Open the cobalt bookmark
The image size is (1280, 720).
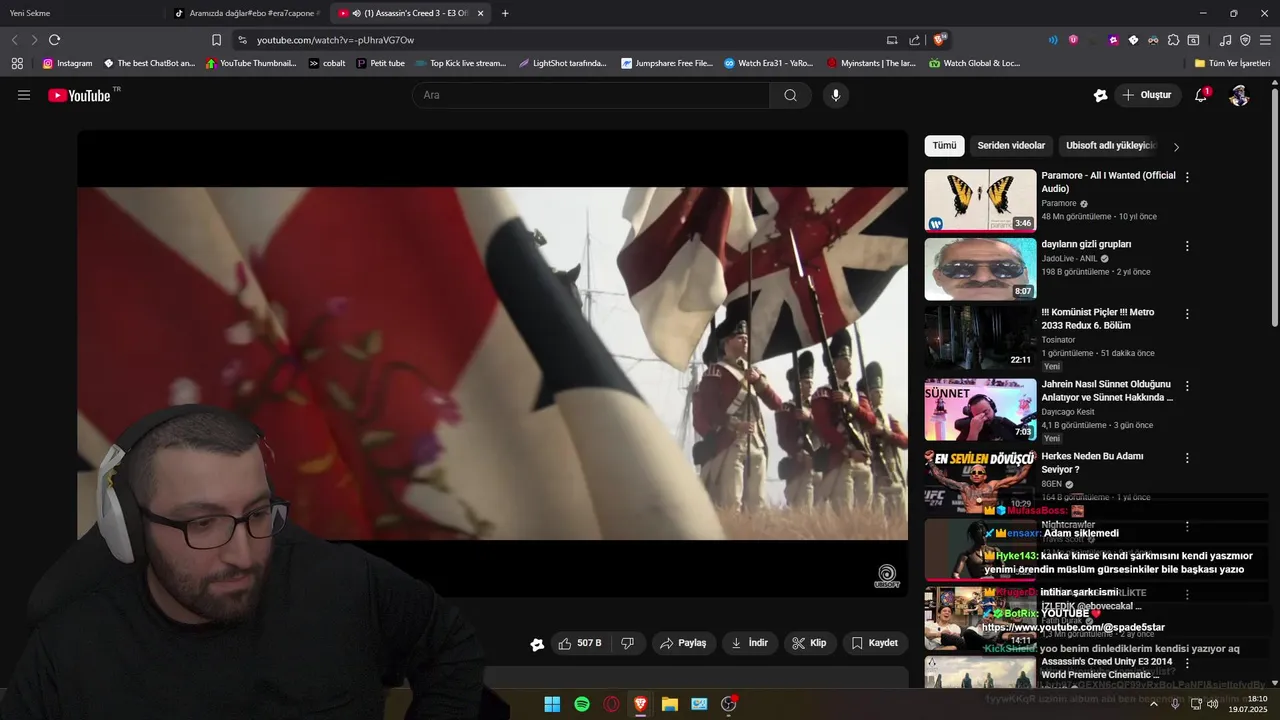326,63
